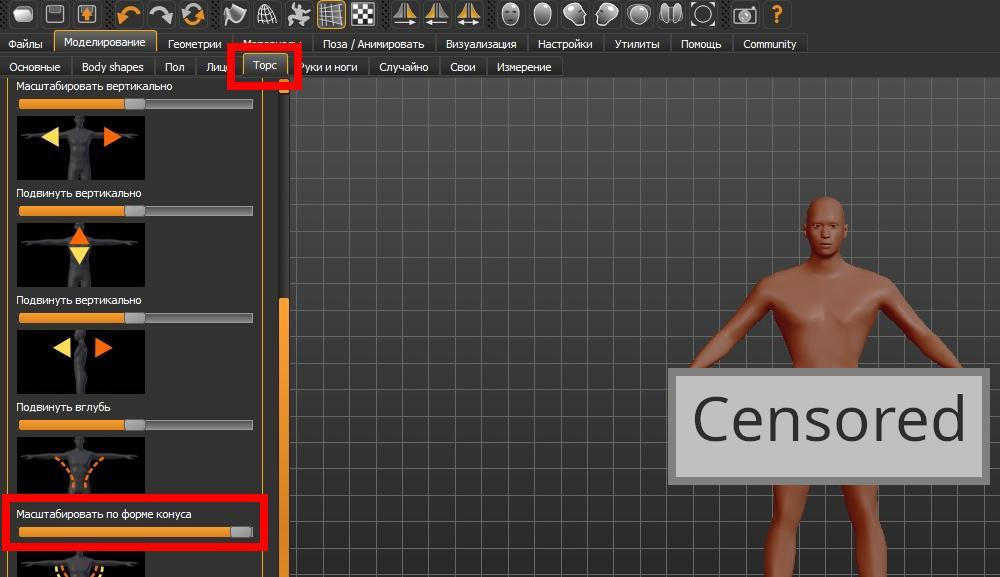Open the Свои sub-tab
1000x577 pixels.
(x=463, y=67)
